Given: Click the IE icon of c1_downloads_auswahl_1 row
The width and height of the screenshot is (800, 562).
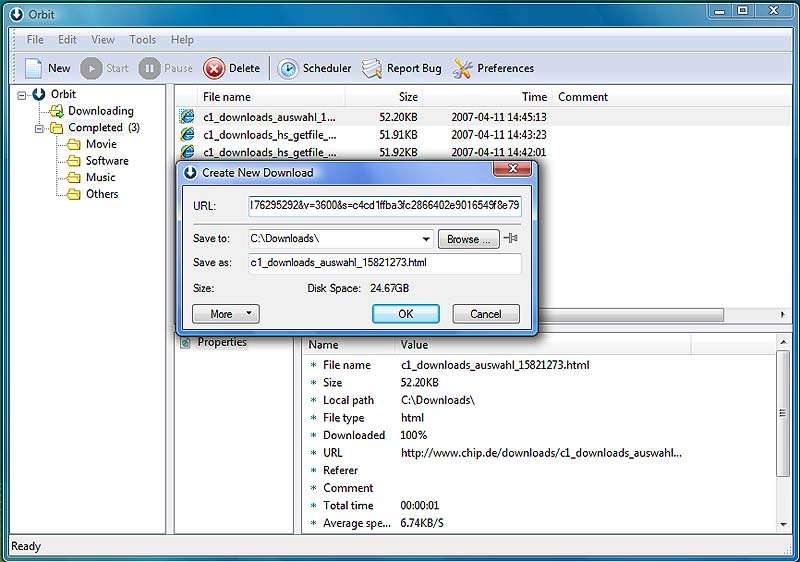Looking at the screenshot, I should [x=187, y=117].
